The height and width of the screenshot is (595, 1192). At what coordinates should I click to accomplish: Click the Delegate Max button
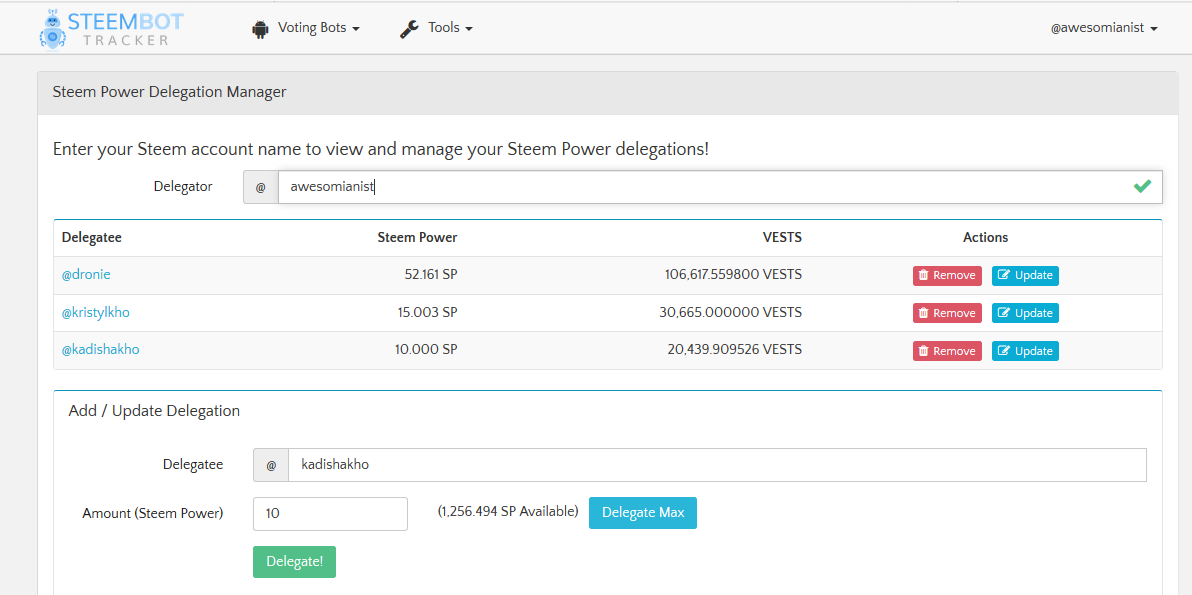tap(643, 513)
